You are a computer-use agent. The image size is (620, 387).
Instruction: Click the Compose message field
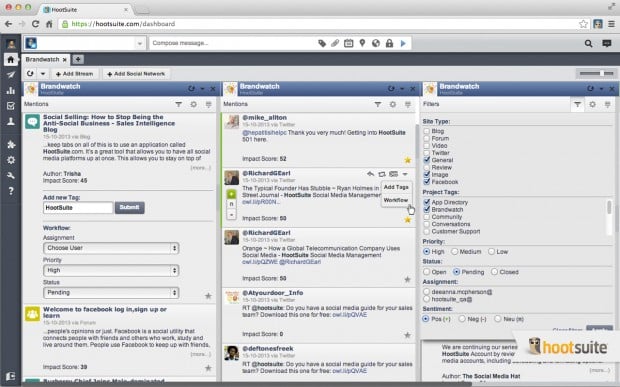[233, 43]
